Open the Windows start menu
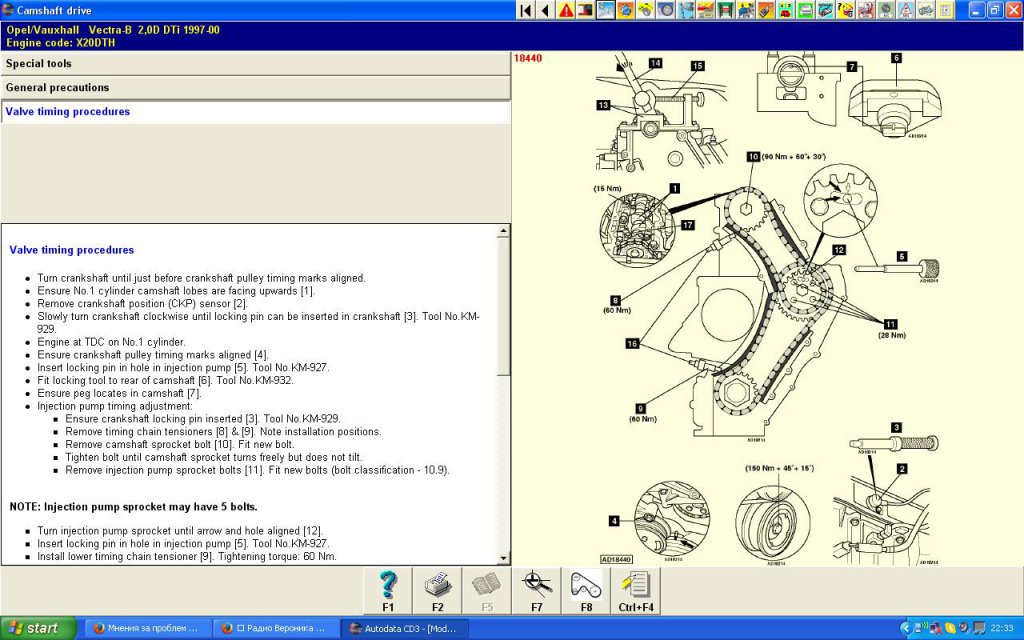The height and width of the screenshot is (640, 1024). pyautogui.click(x=38, y=628)
